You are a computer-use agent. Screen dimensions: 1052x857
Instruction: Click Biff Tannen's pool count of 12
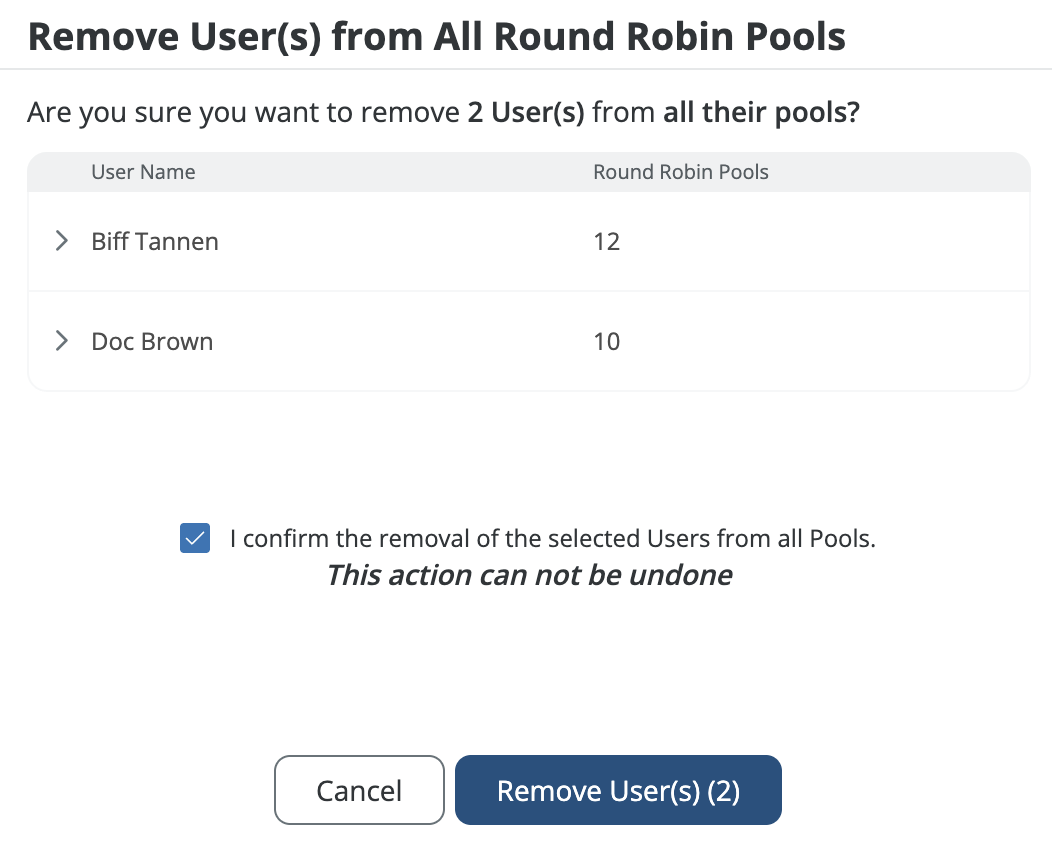[x=606, y=241]
